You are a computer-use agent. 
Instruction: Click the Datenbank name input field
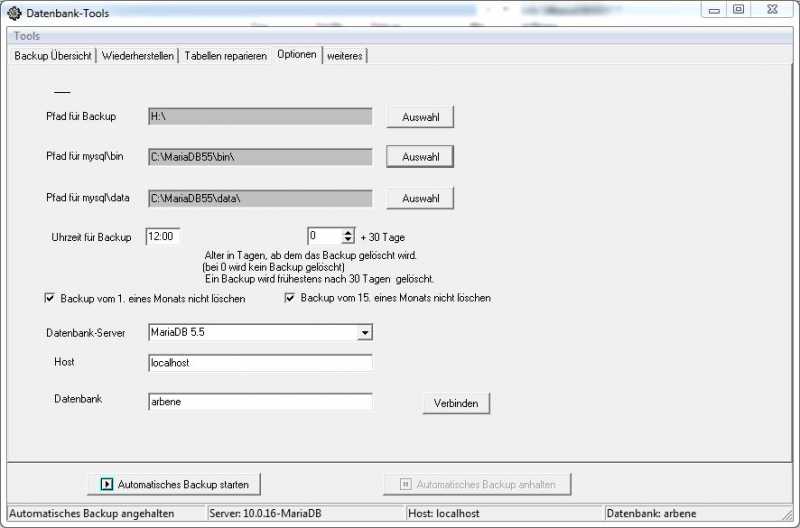click(x=259, y=401)
